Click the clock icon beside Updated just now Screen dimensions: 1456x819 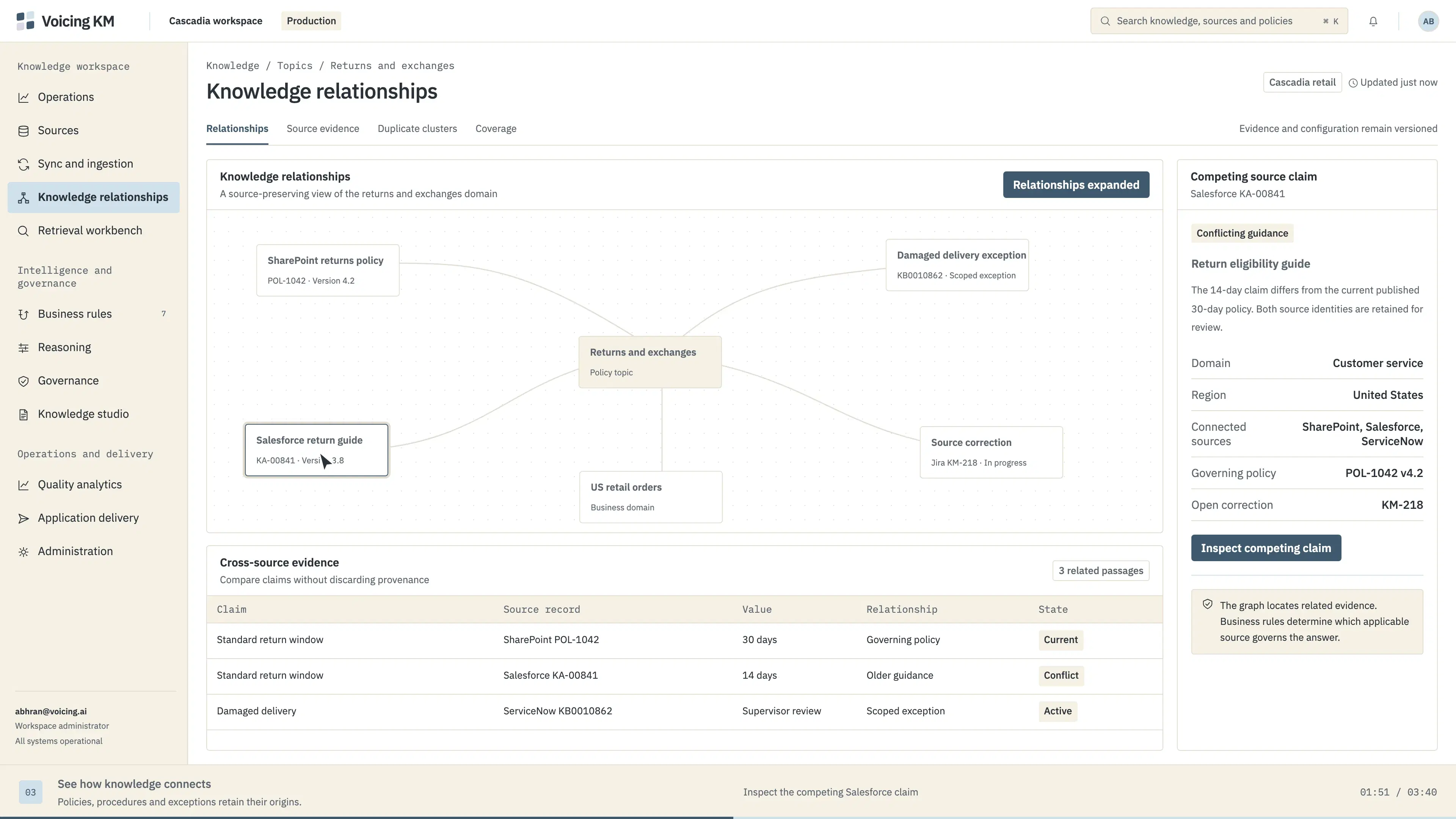(x=1353, y=83)
